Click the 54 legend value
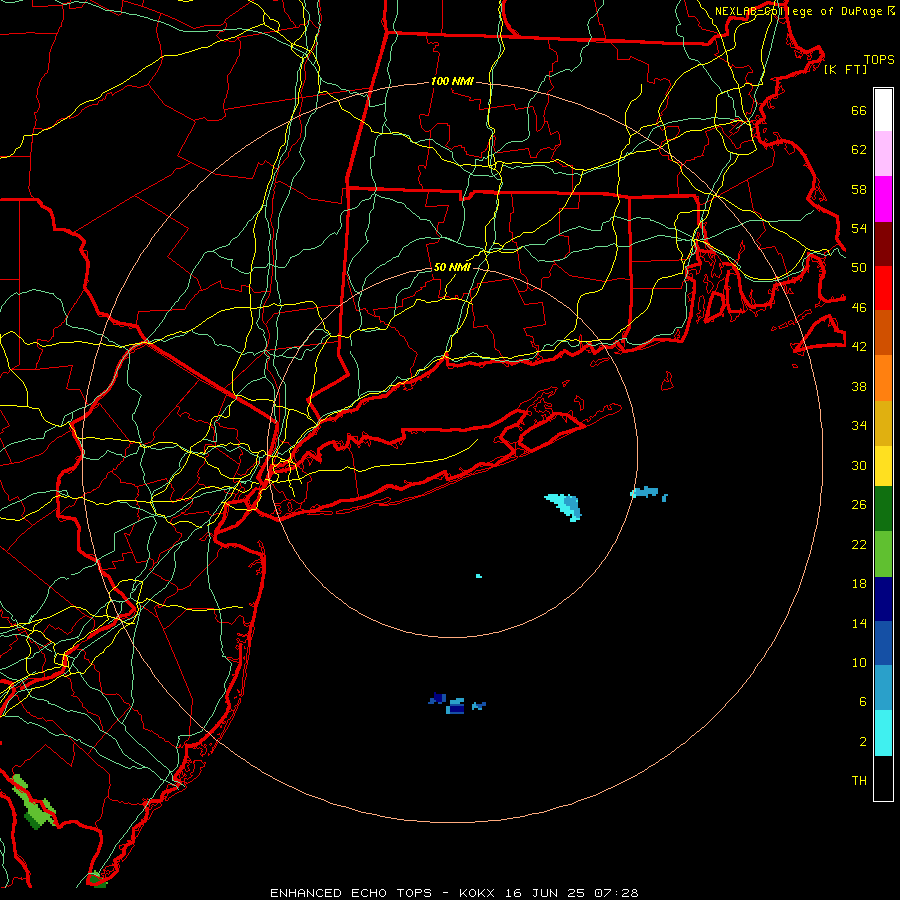900x900 pixels. pos(859,228)
